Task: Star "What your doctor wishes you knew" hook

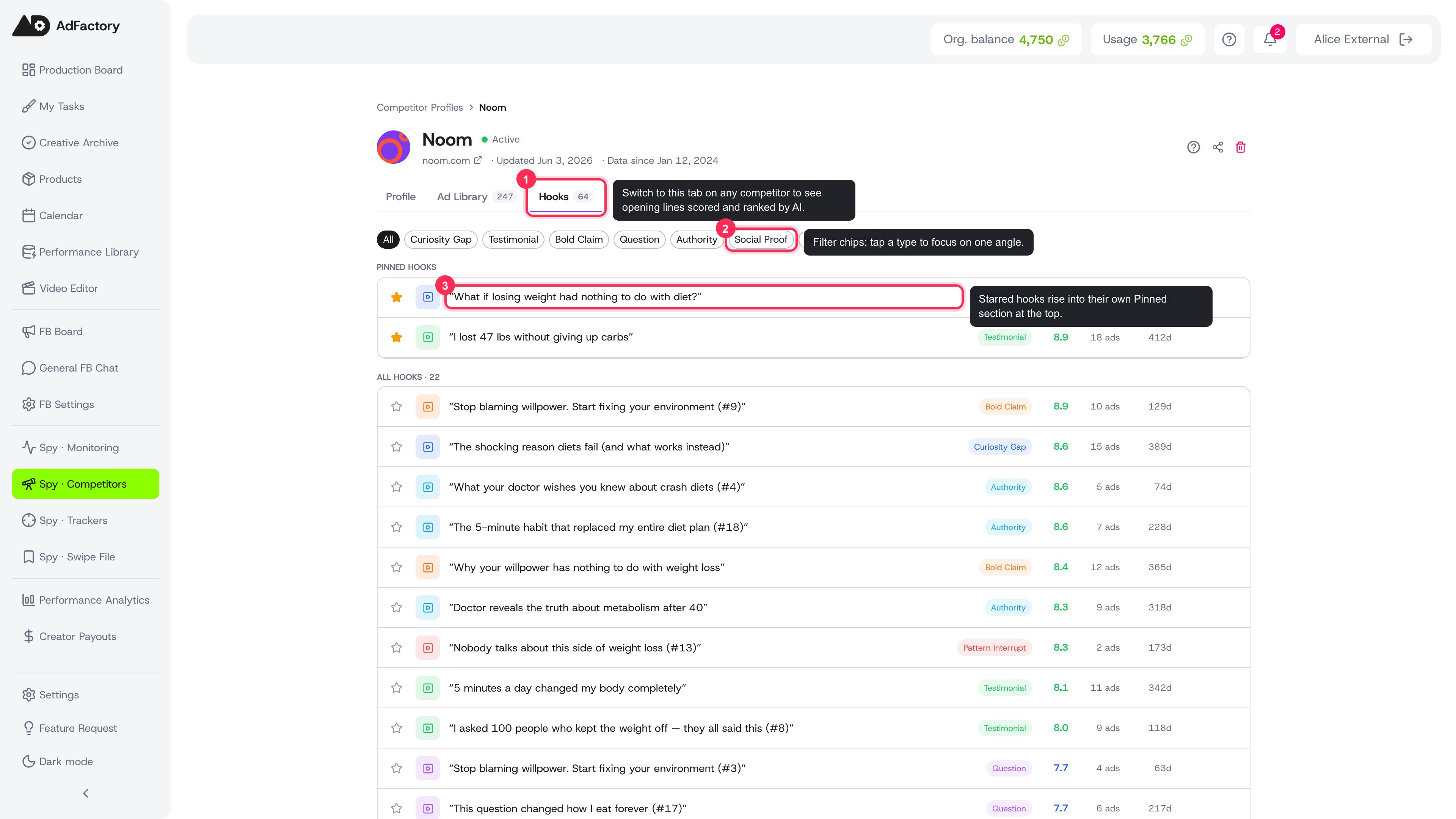Action: (397, 486)
